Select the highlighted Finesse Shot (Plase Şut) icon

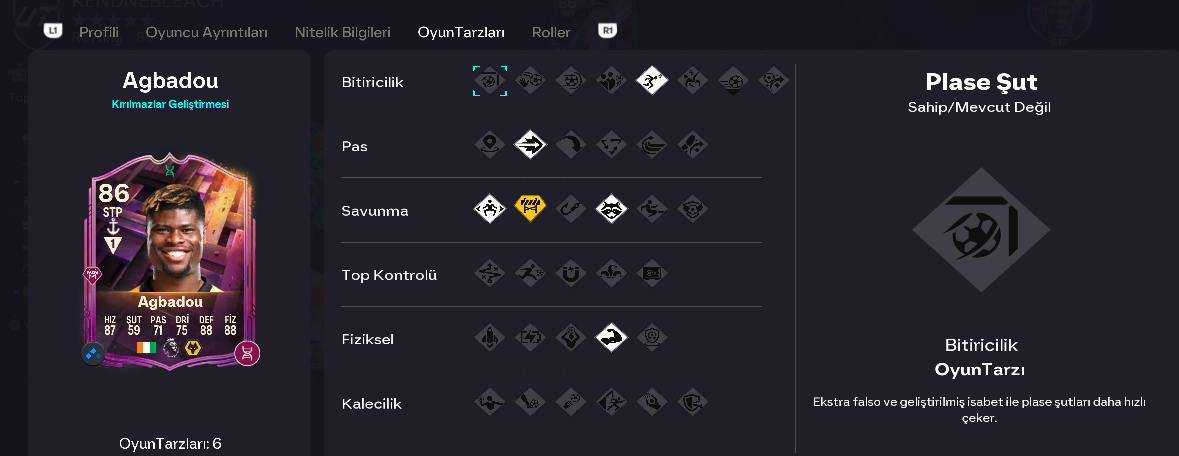click(x=489, y=81)
